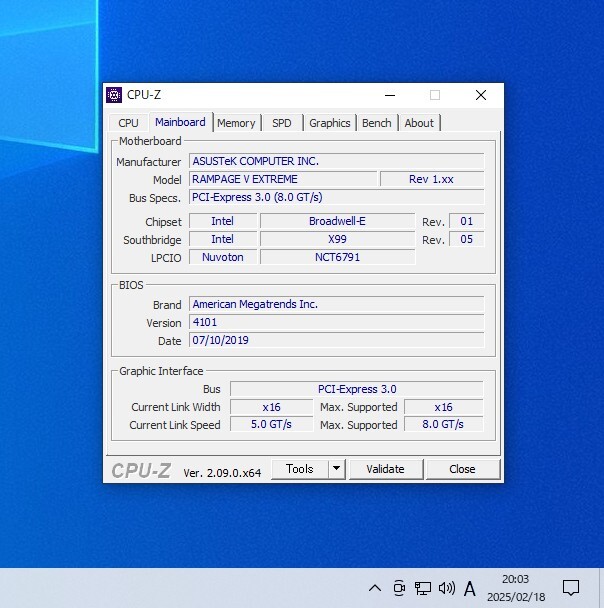Click the Close button at bottom
Viewport: 604px width, 608px height.
(462, 469)
